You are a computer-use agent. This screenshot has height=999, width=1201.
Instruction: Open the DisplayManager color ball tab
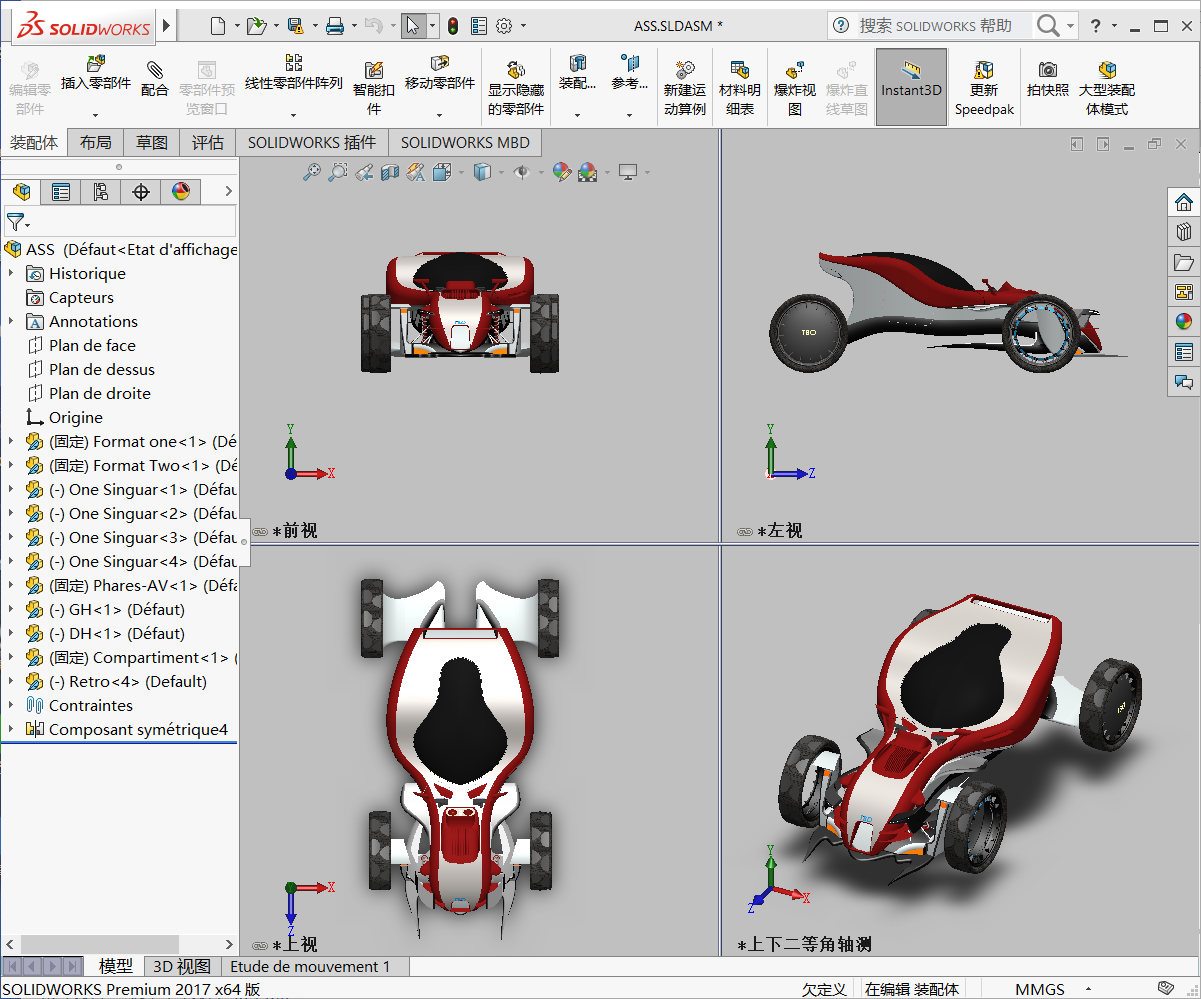181,192
